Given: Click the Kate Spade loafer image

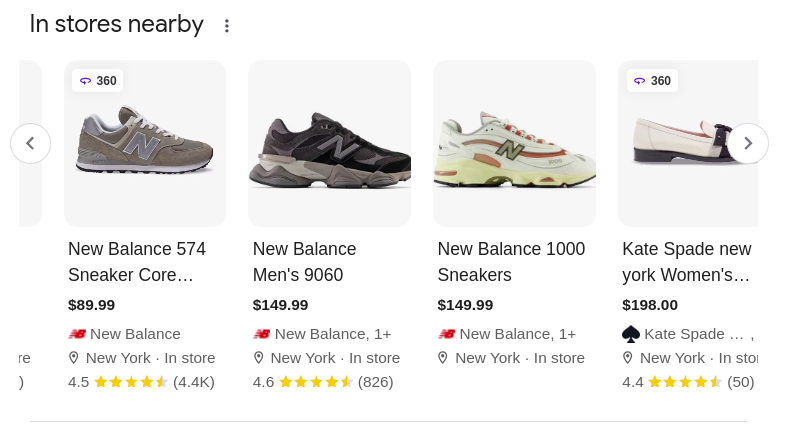Looking at the screenshot, I should click(682, 145).
